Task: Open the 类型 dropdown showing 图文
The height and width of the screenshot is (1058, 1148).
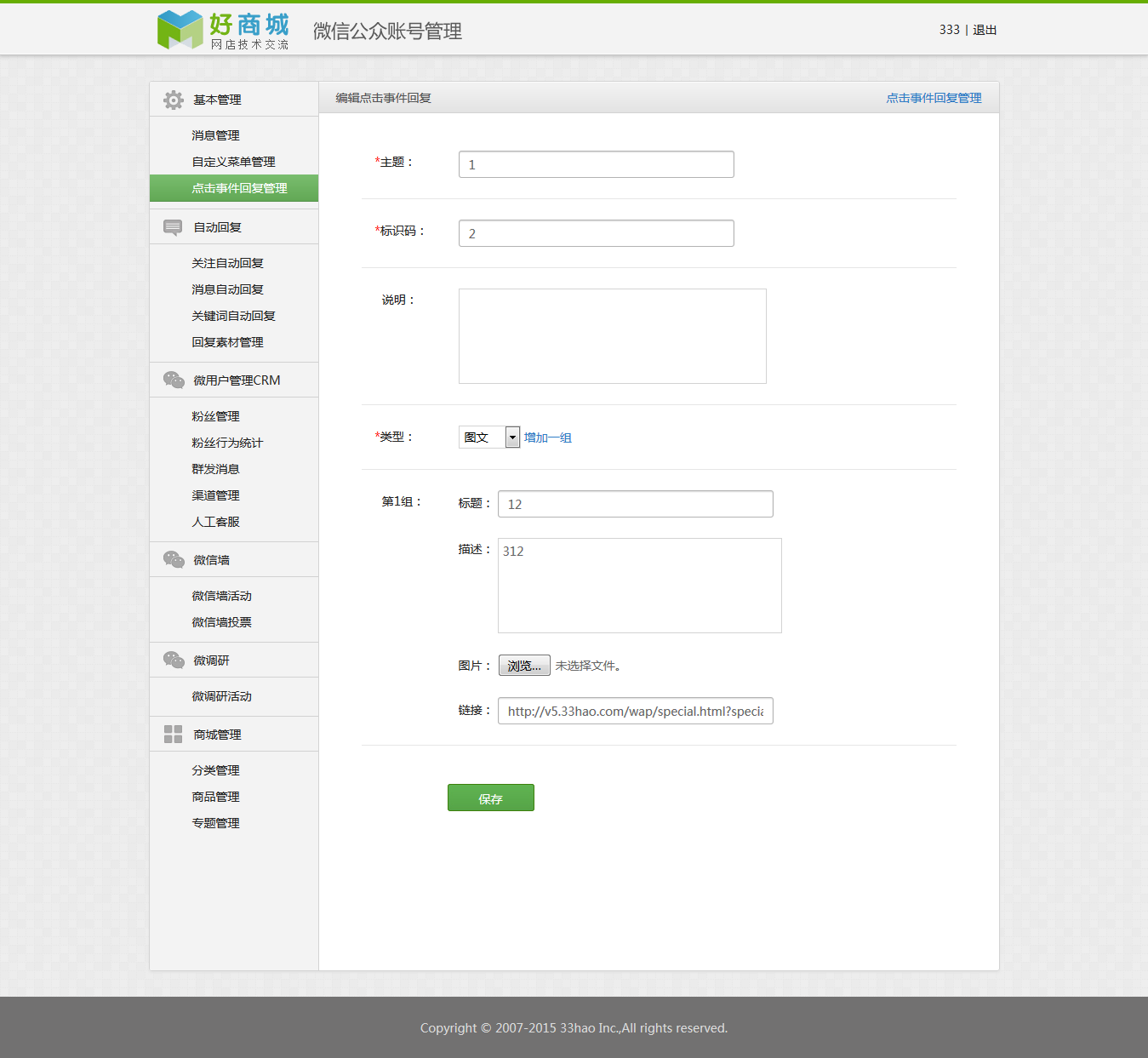Action: [x=489, y=437]
